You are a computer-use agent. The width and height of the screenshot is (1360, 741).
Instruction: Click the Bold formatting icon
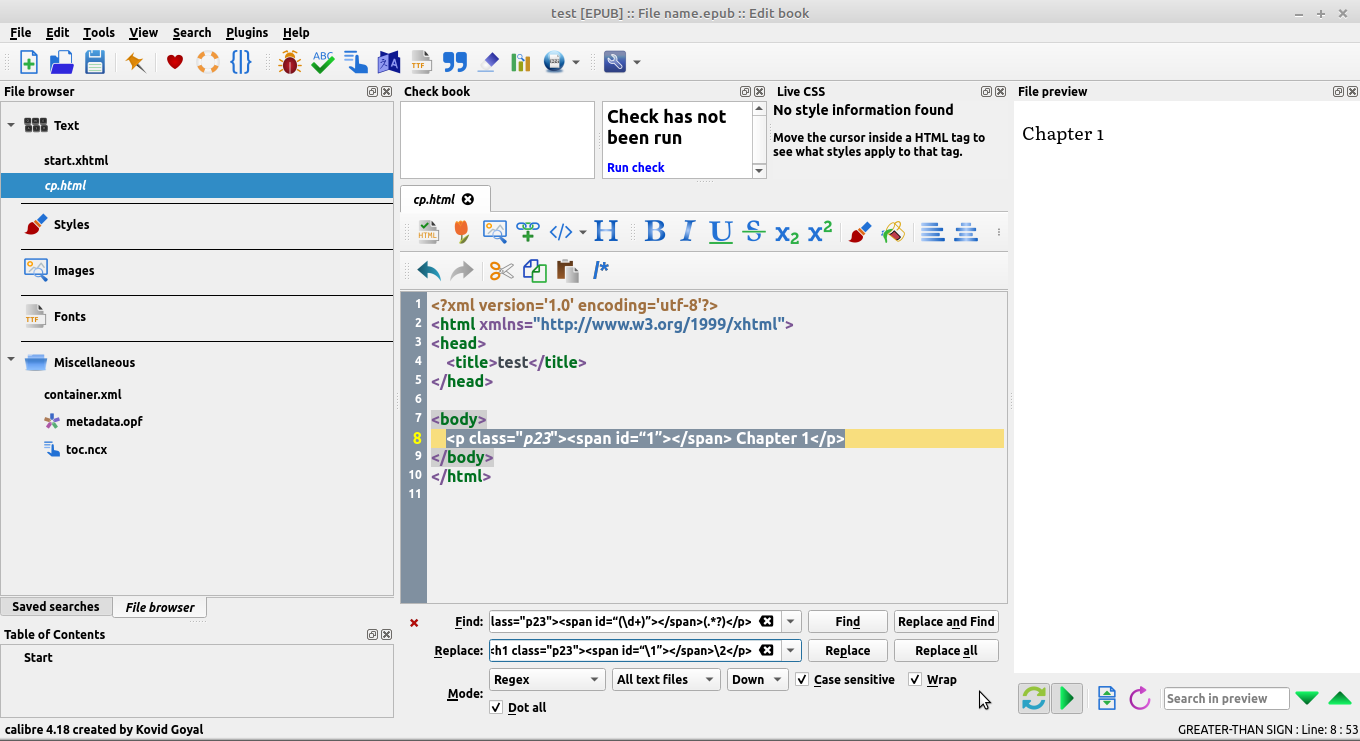[x=655, y=232]
